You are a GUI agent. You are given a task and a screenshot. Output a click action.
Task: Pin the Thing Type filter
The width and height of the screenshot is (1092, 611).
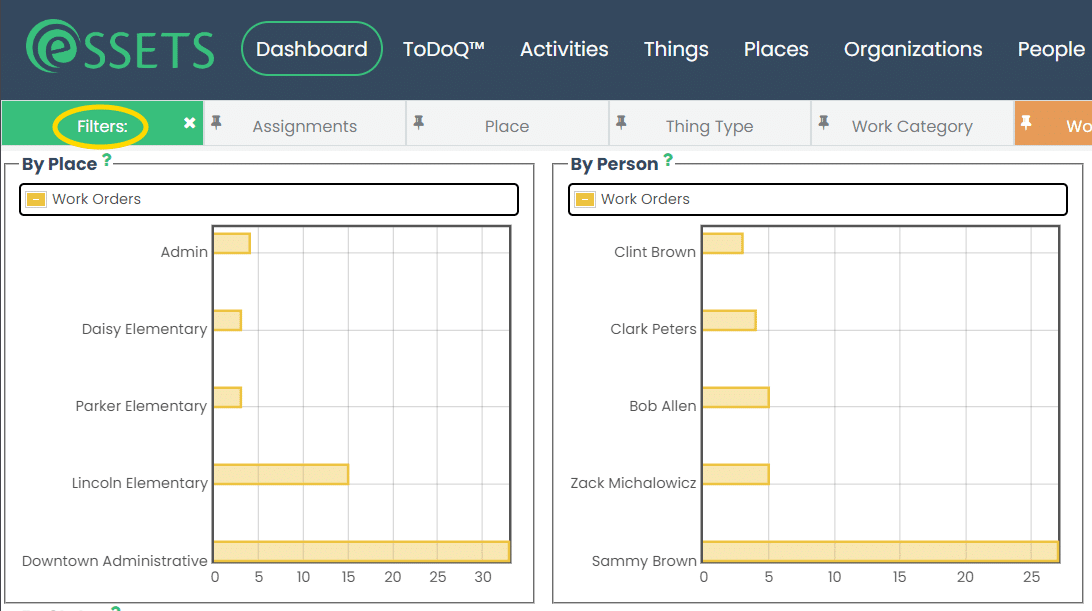[x=621, y=123]
